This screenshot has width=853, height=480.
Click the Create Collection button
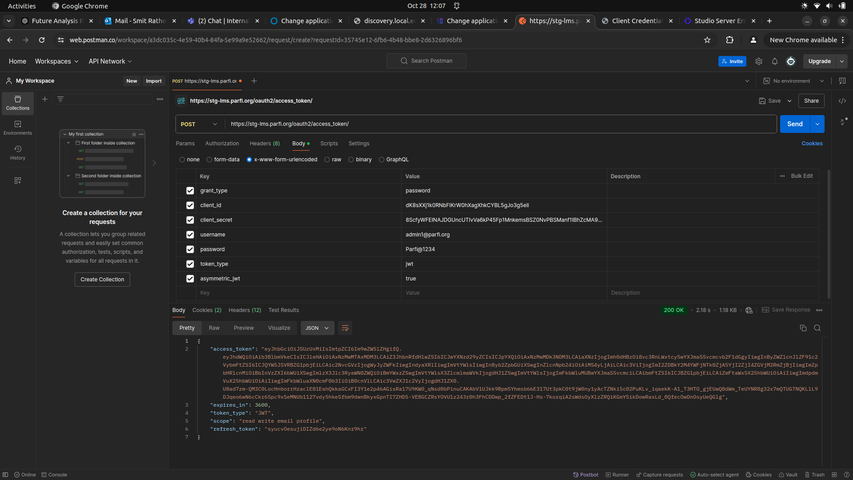click(x=102, y=279)
